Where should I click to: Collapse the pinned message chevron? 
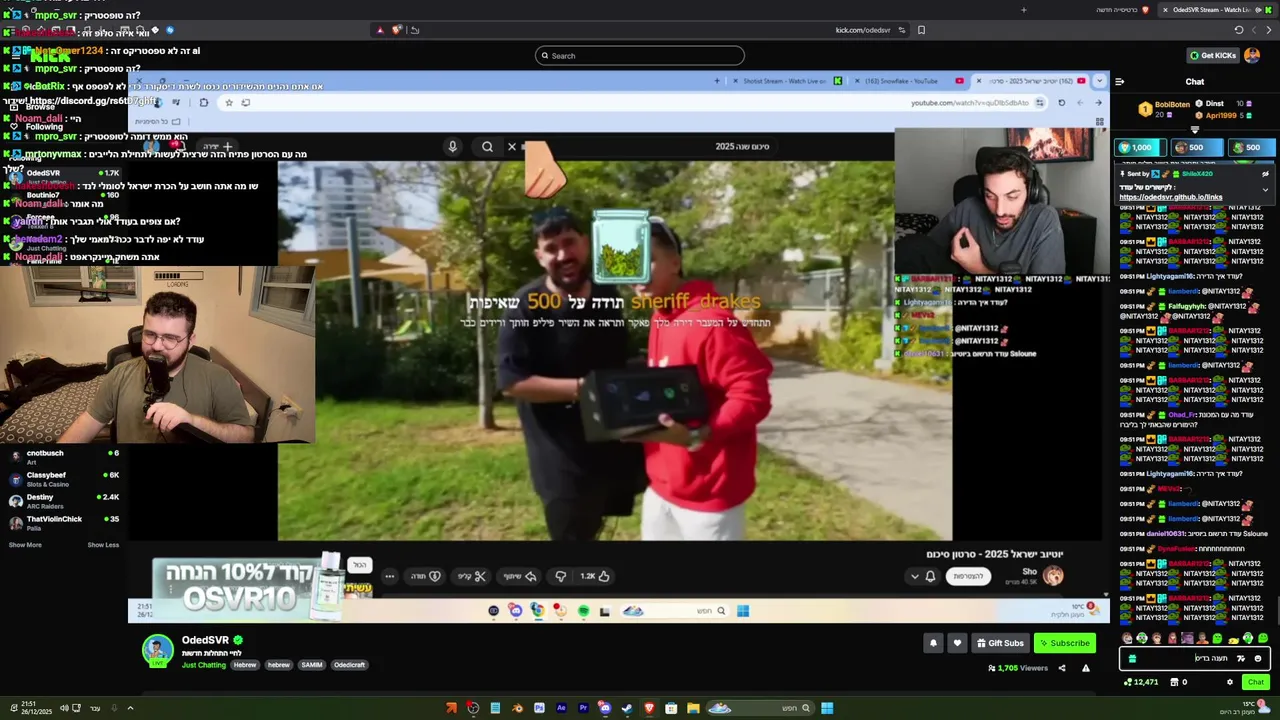click(x=1265, y=189)
